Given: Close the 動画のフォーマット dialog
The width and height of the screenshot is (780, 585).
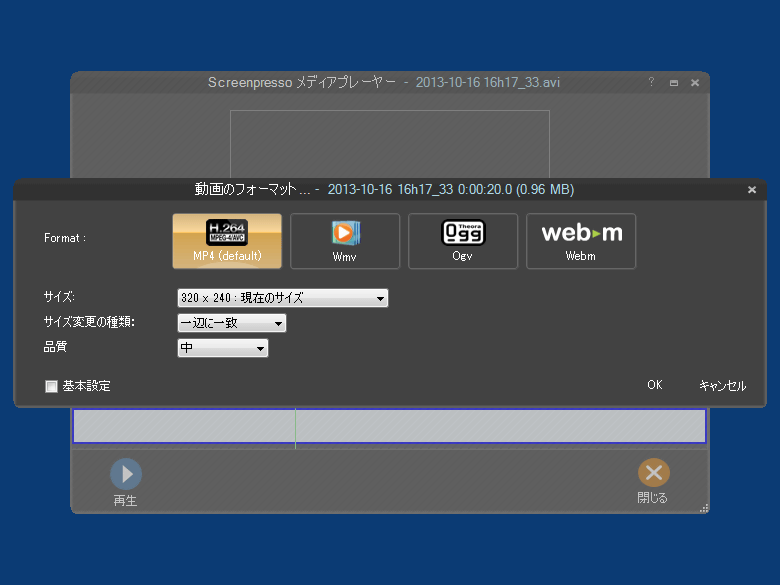Looking at the screenshot, I should click(x=752, y=190).
